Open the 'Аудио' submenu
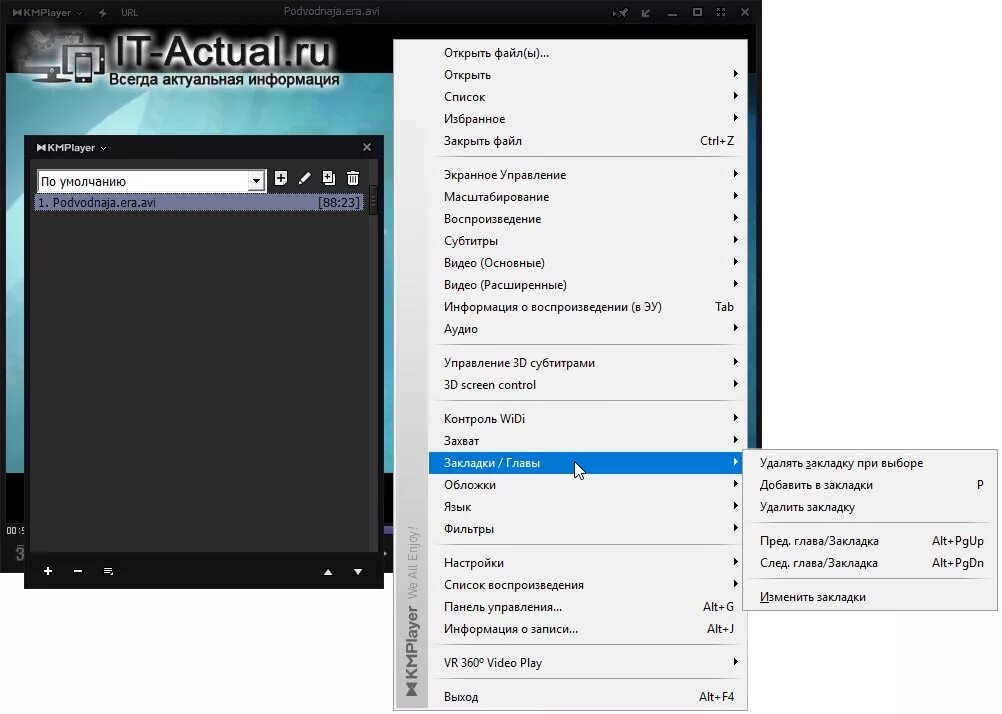This screenshot has height=714, width=1002. pyautogui.click(x=585, y=329)
